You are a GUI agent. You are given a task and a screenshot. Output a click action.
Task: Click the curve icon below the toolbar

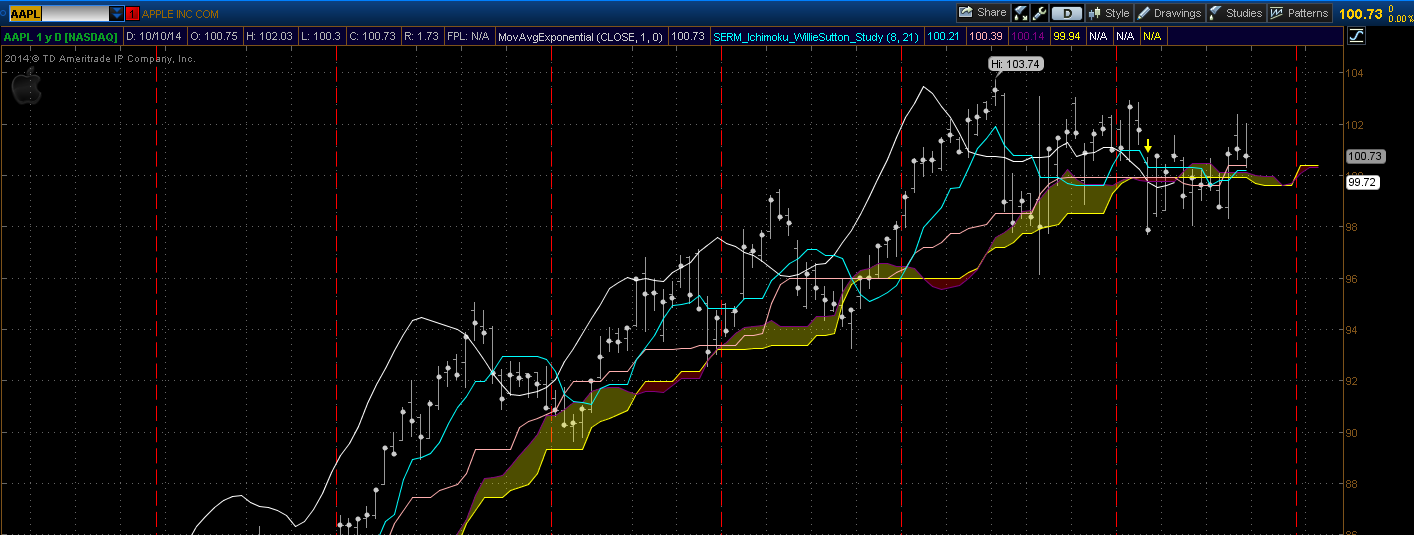coord(1357,36)
